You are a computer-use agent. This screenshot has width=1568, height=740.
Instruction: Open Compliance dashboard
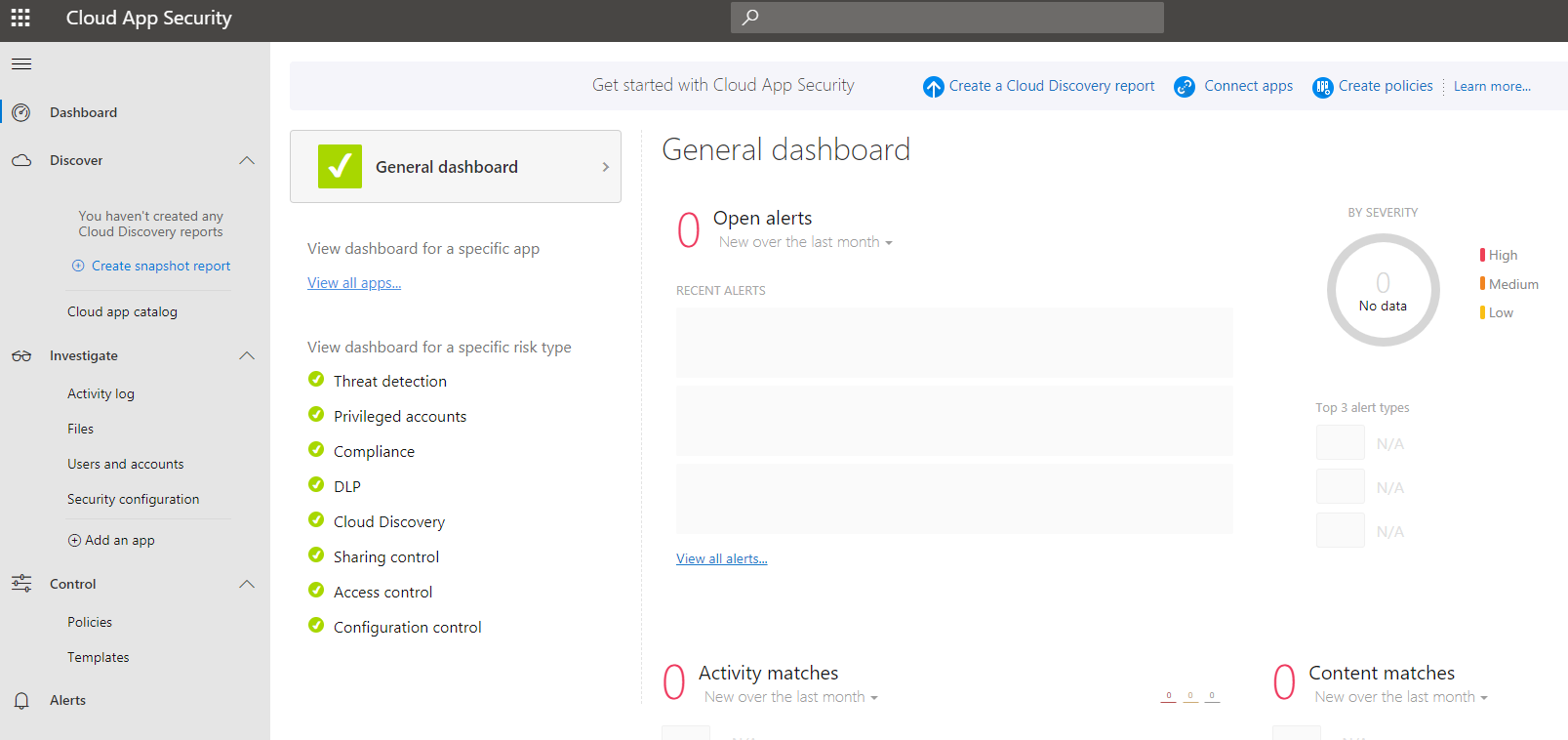tap(374, 452)
